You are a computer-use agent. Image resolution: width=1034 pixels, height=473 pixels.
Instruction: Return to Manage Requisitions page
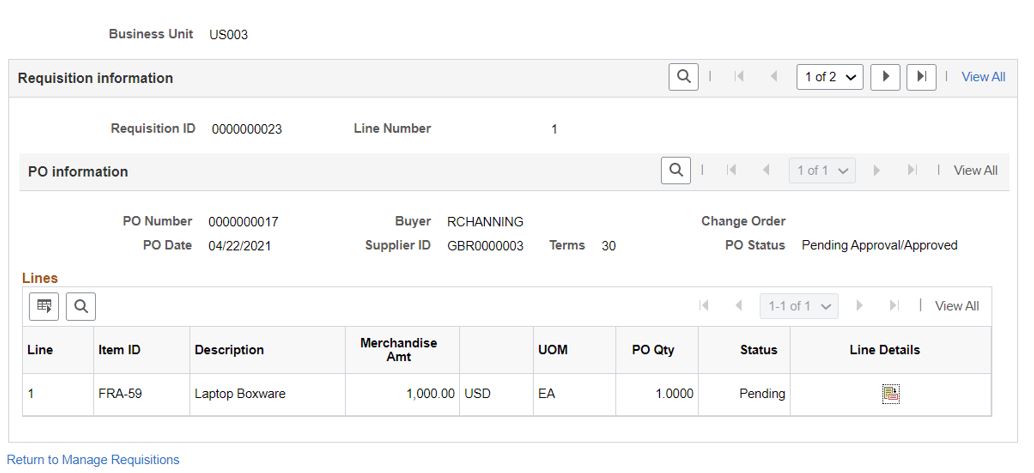pyautogui.click(x=93, y=460)
